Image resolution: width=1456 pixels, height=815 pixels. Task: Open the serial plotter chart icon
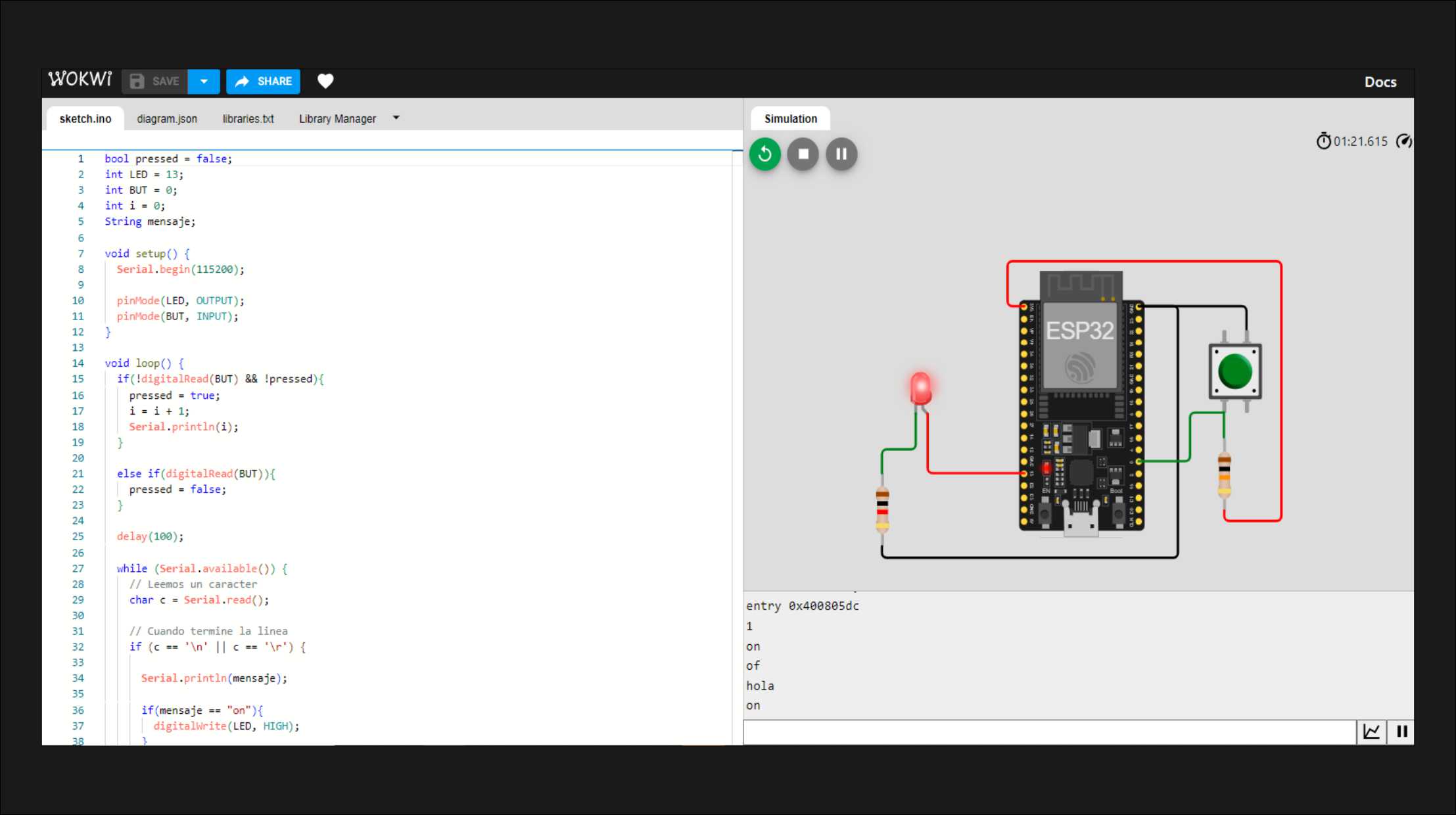point(1371,732)
